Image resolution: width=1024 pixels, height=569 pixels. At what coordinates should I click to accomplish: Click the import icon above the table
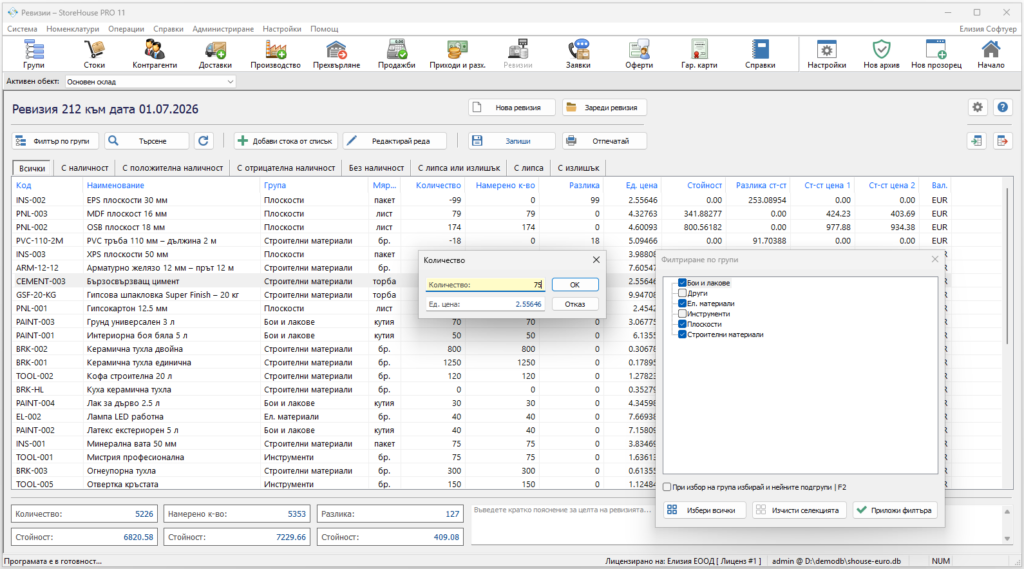pyautogui.click(x=976, y=140)
